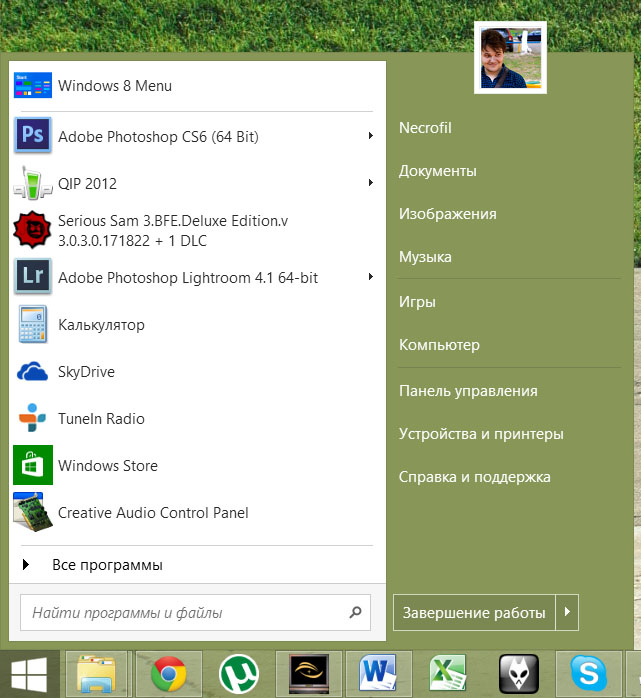Open shutdown options arrow next to 'Завершение работы'
The width and height of the screenshot is (641, 698).
(567, 612)
